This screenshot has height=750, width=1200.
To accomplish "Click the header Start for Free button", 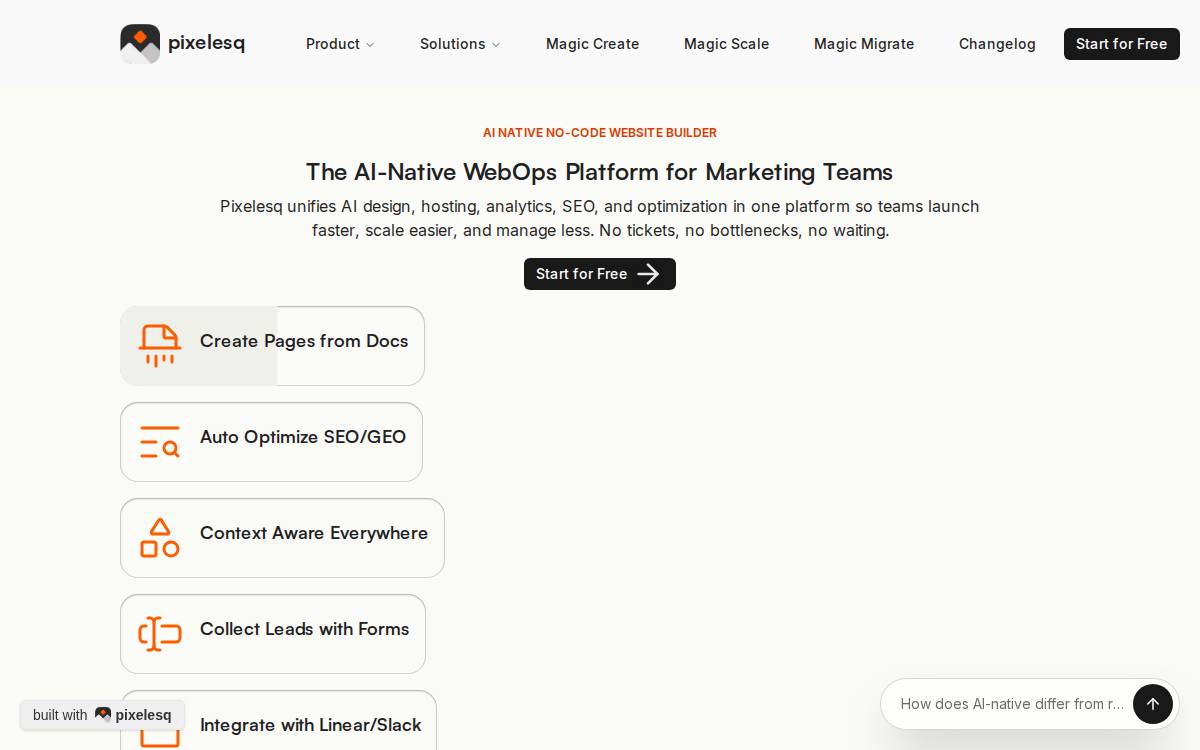I will 1122,44.
